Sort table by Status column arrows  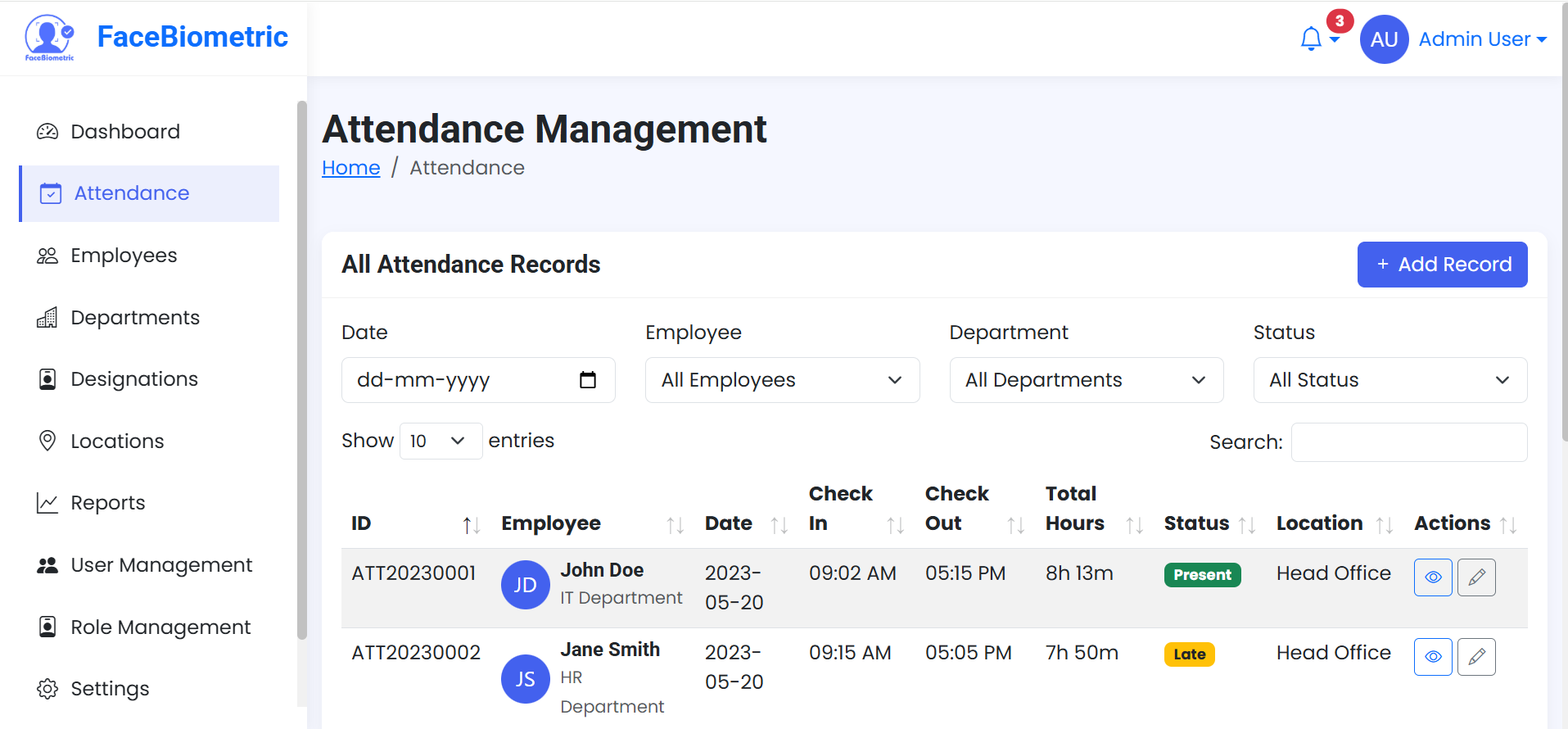[1247, 525]
